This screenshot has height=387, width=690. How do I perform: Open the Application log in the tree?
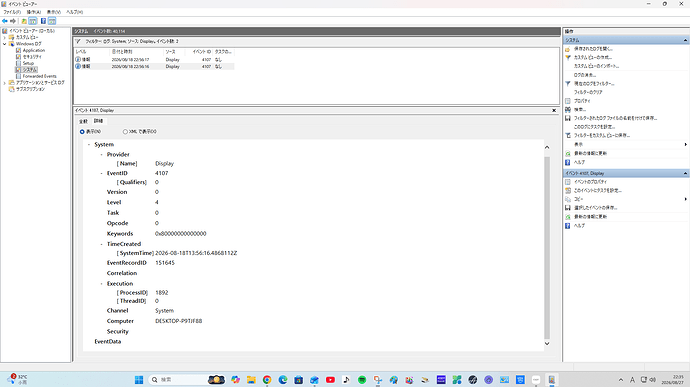click(33, 50)
